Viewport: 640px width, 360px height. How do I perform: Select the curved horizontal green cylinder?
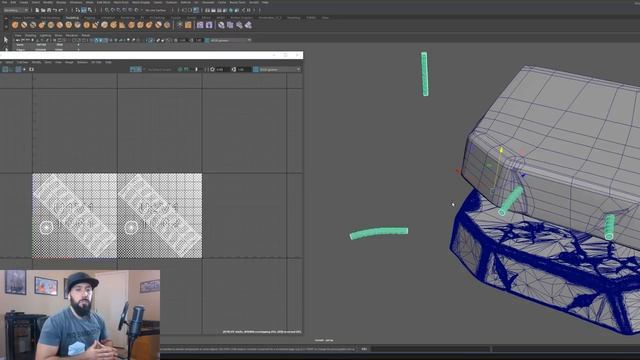point(379,233)
